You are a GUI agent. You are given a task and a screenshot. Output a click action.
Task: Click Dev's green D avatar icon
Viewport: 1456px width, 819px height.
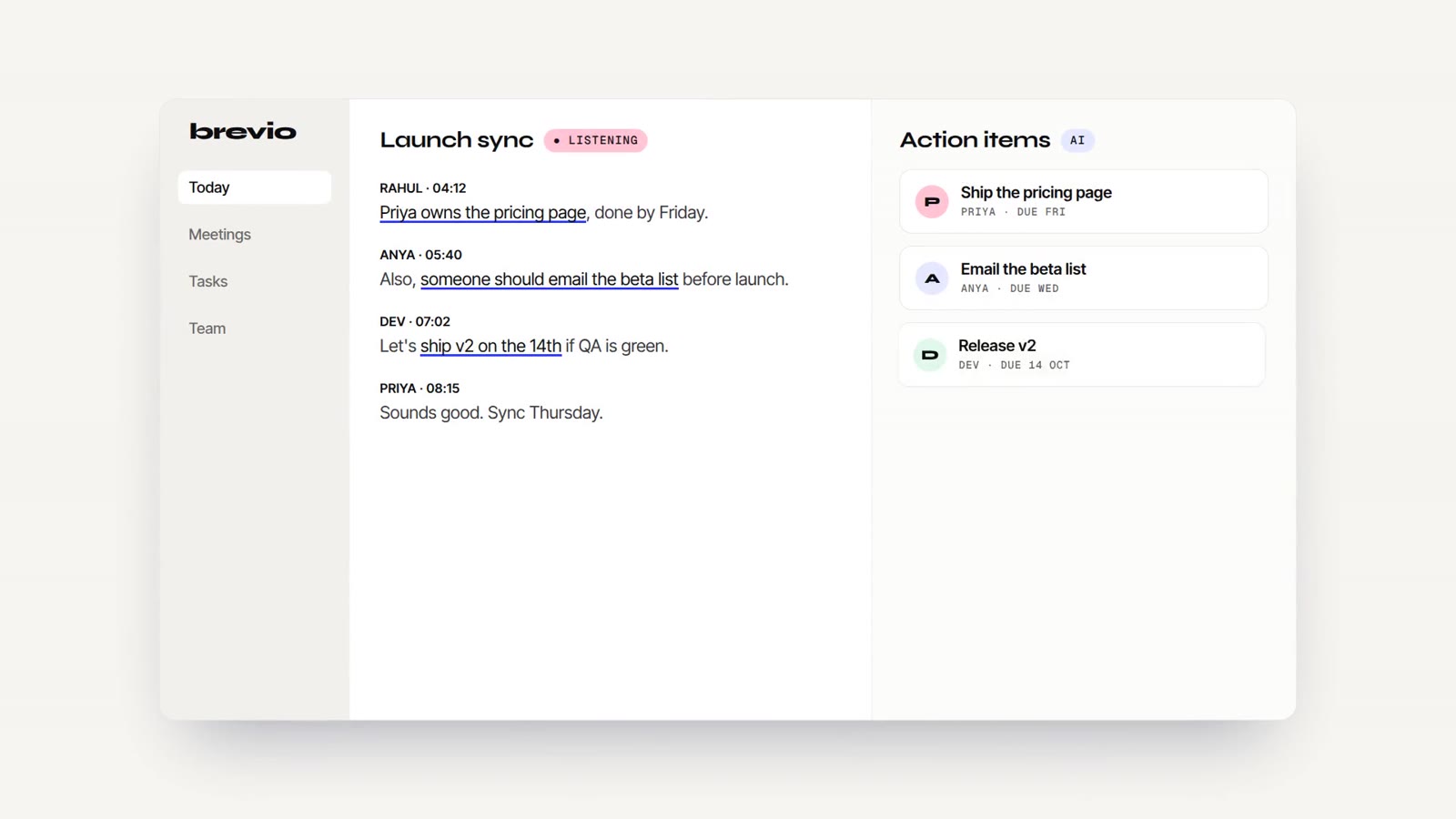coord(930,354)
